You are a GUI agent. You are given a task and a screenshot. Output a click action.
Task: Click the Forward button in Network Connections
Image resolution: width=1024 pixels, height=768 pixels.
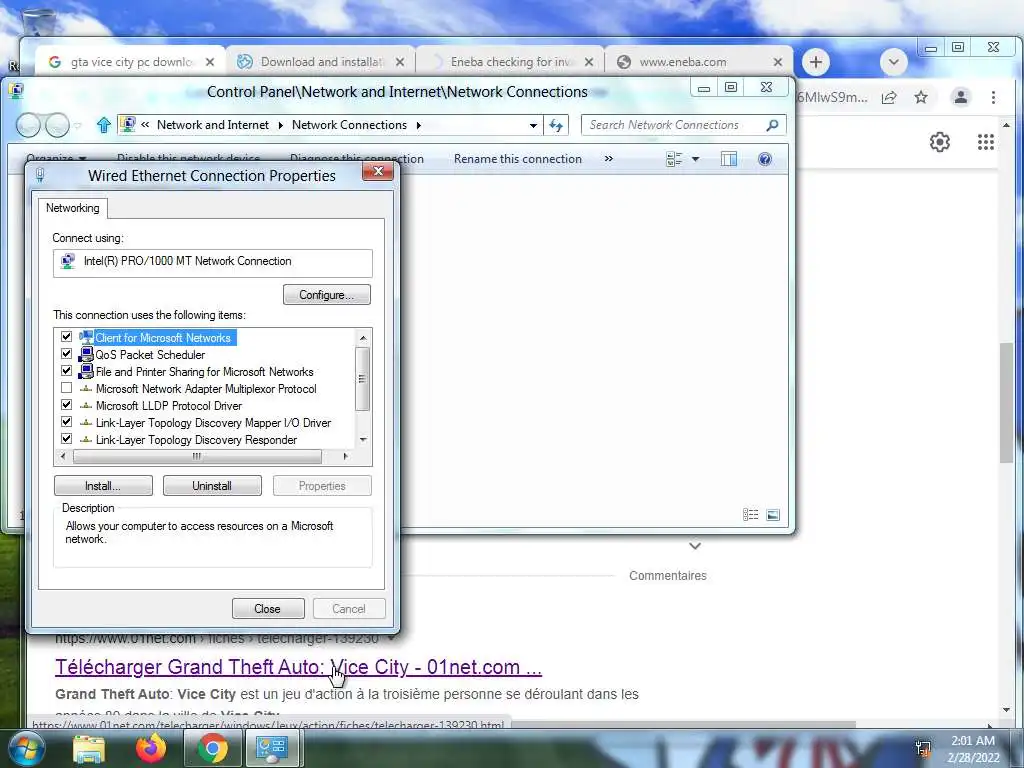(57, 125)
